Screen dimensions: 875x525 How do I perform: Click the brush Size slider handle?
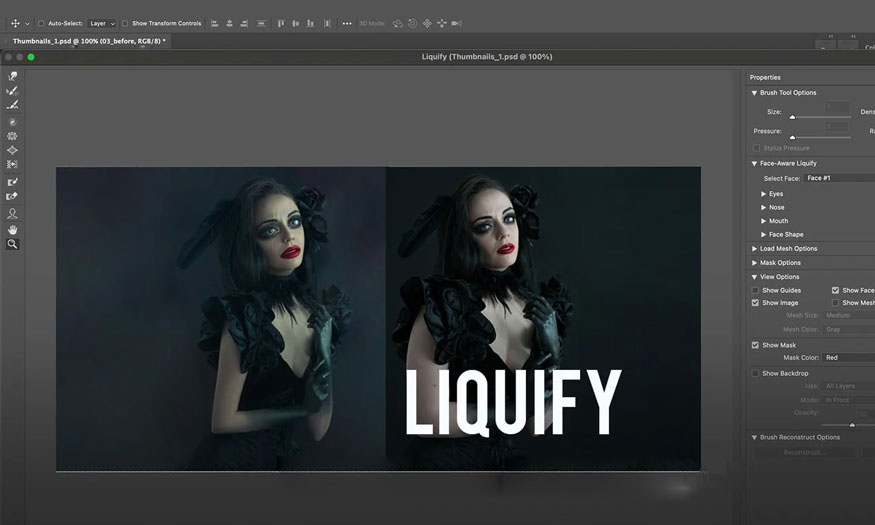point(792,117)
